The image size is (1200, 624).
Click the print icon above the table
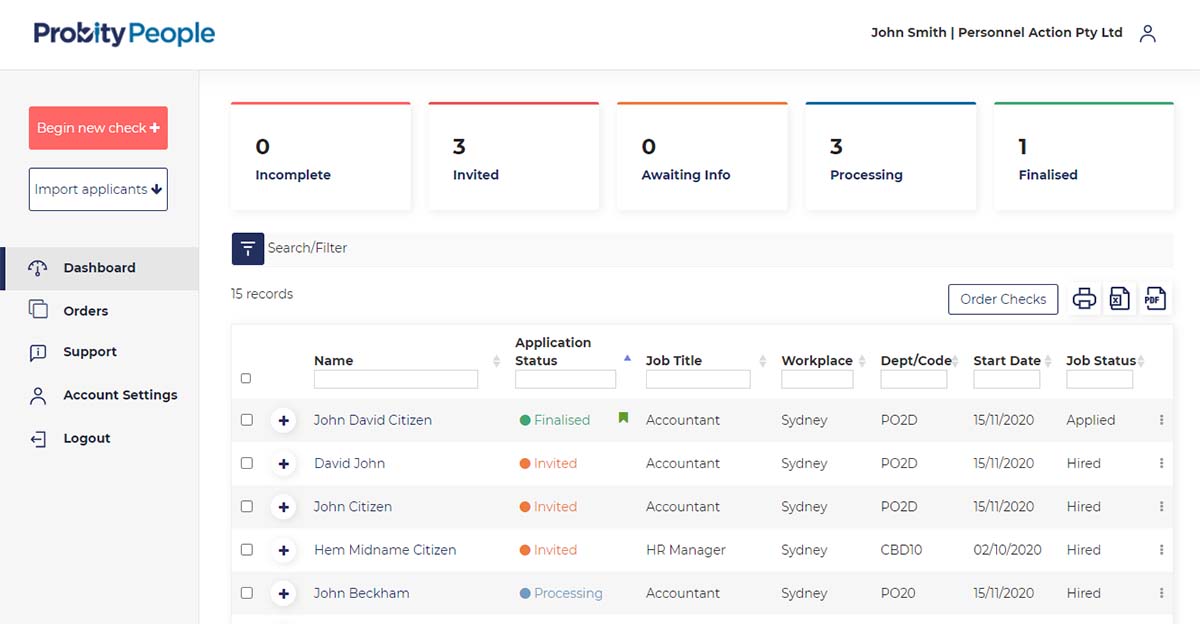tap(1084, 298)
